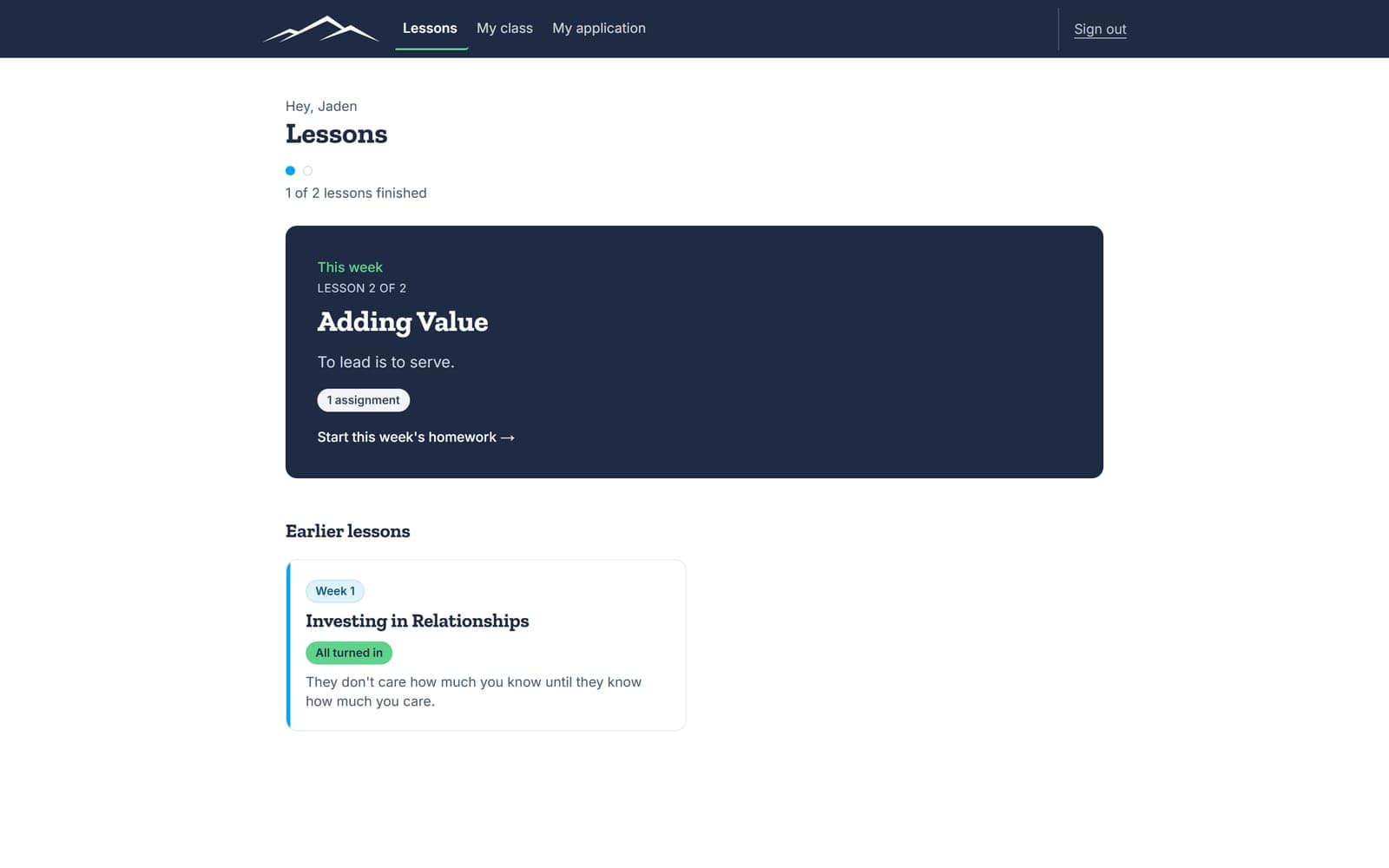This screenshot has height=868, width=1389.
Task: Click the All turned in status badge
Action: [349, 653]
